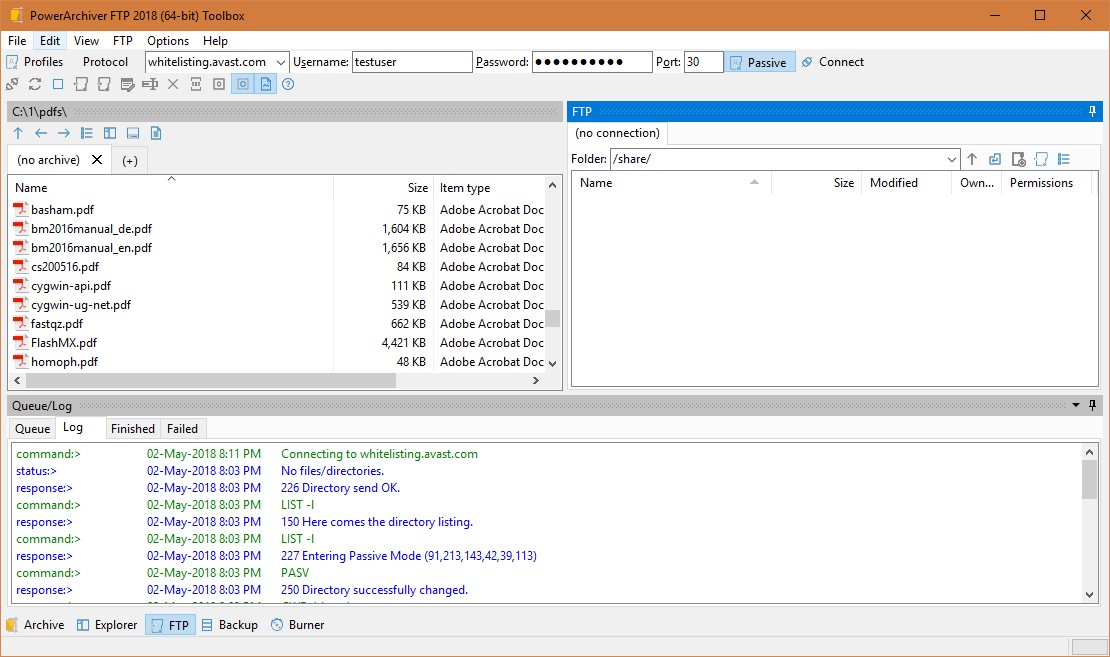Collapse the Queue/Log panel with its chevron
Screen dimensions: 1110x657
pos(1074,405)
